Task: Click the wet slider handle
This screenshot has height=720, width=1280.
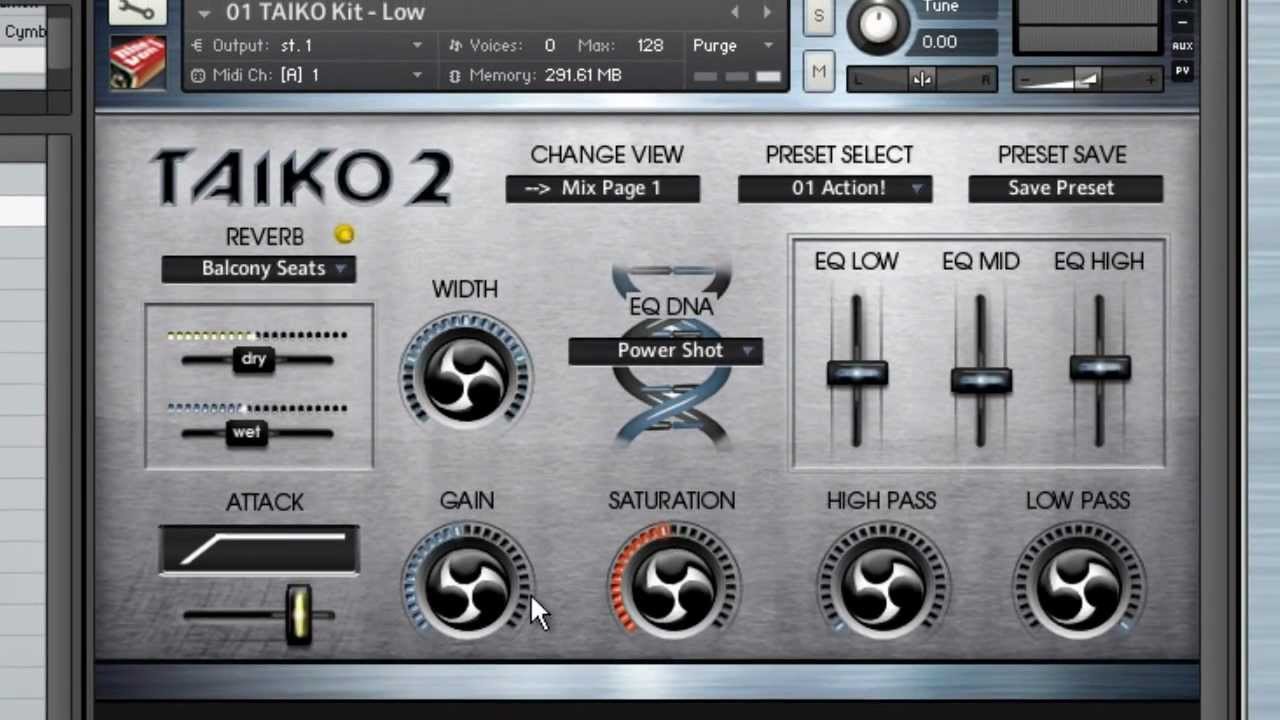Action: point(247,433)
